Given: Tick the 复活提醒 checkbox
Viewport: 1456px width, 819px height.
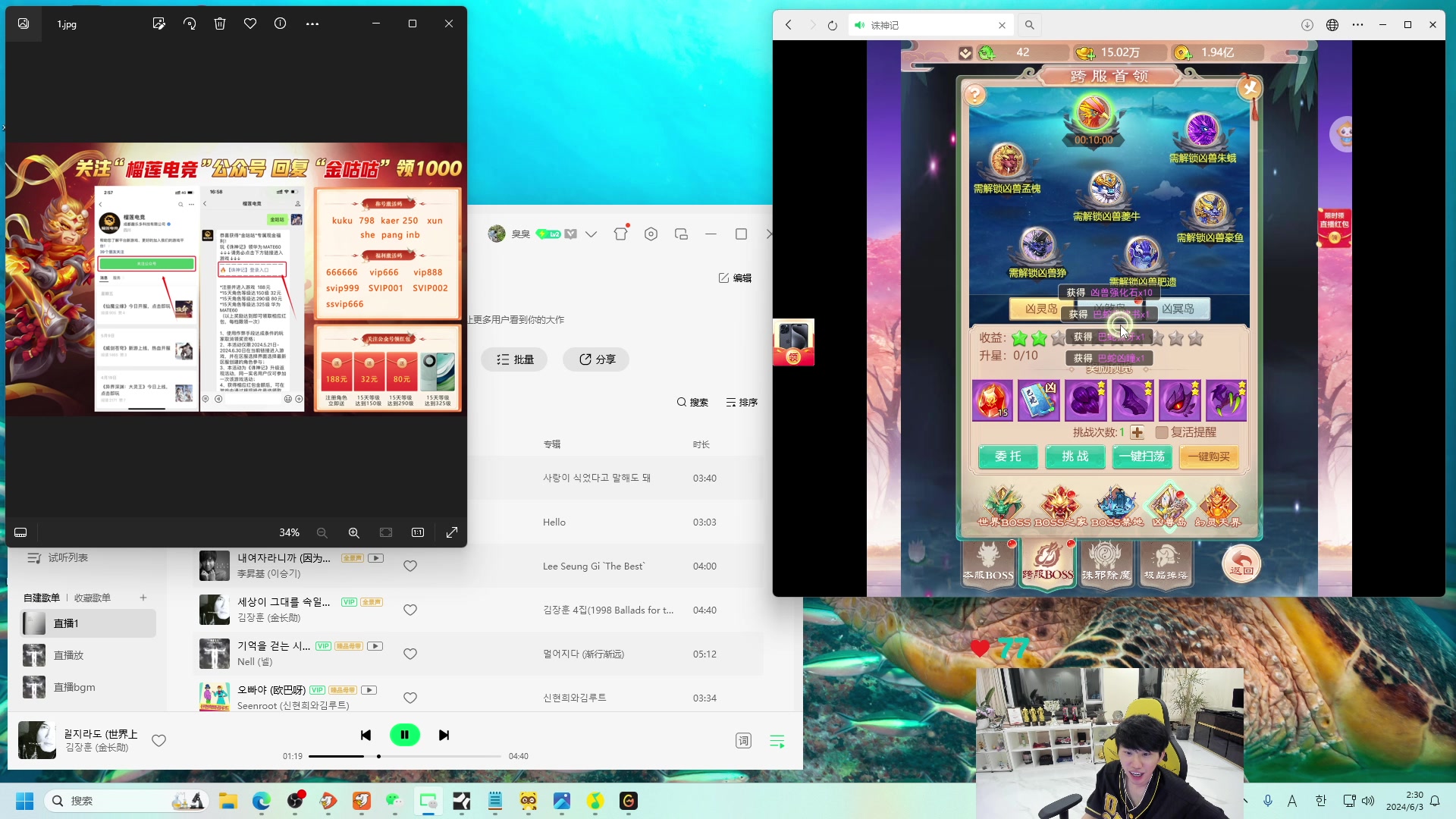Looking at the screenshot, I should coord(1162,432).
